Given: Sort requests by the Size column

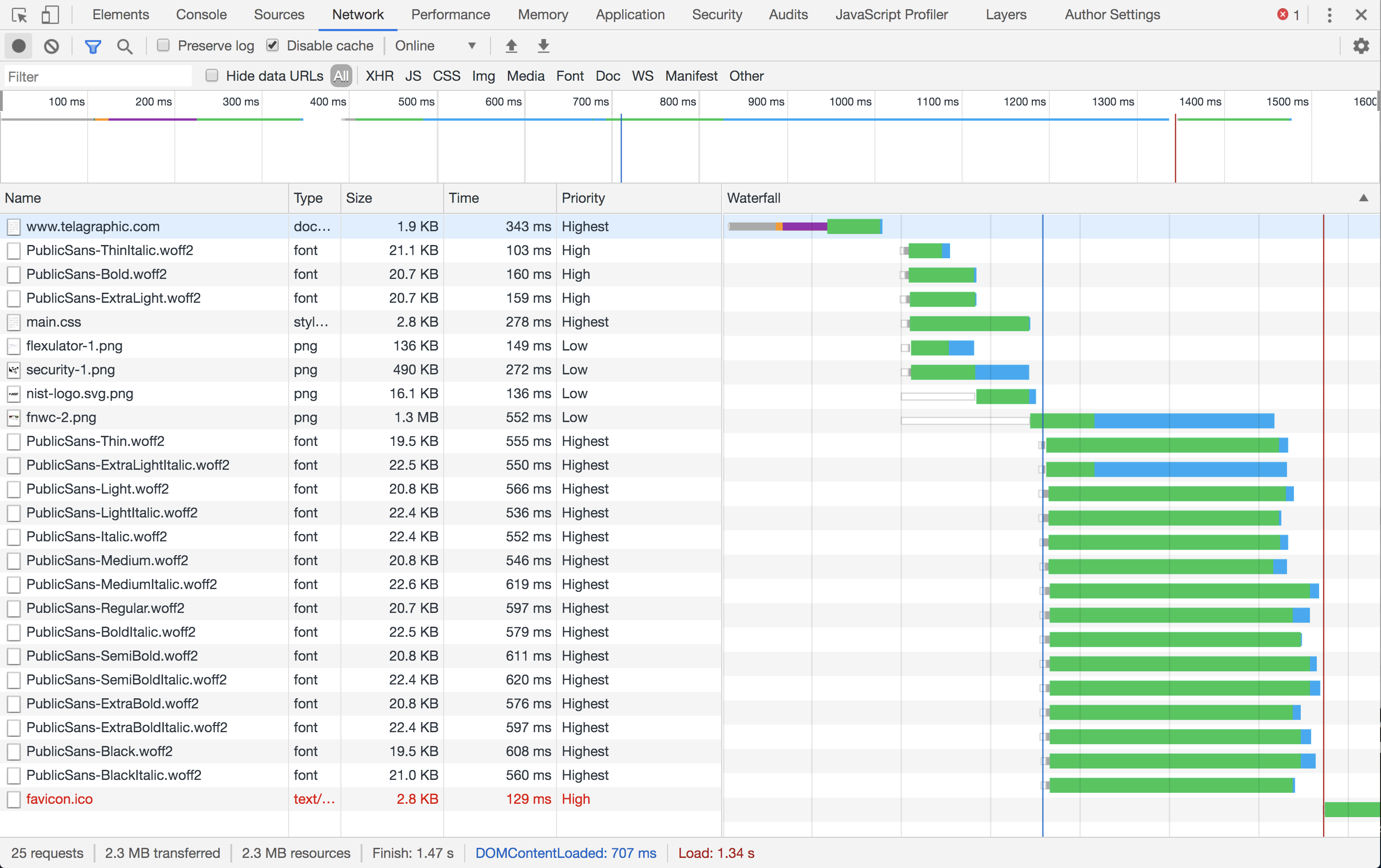Looking at the screenshot, I should [x=392, y=198].
